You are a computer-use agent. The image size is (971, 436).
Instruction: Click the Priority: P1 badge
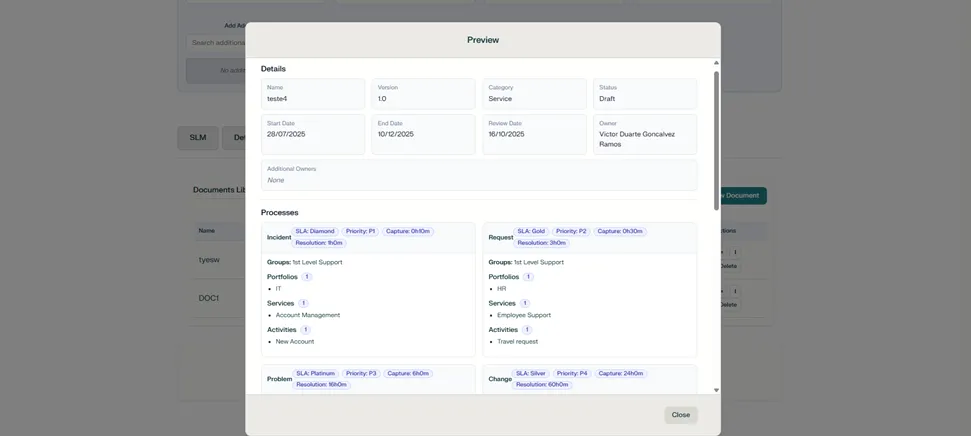click(x=360, y=231)
